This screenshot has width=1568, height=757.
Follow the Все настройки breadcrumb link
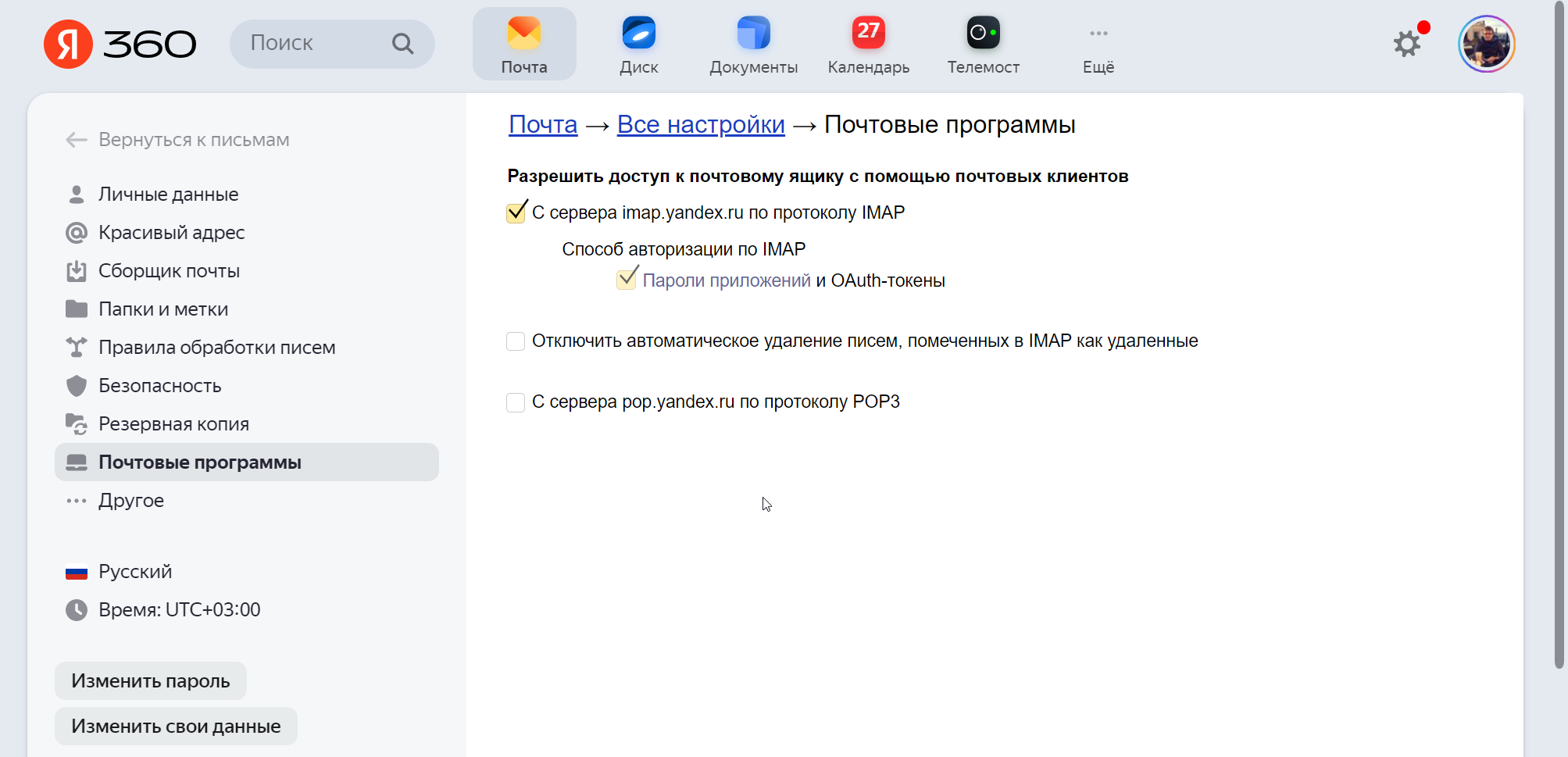point(701,124)
